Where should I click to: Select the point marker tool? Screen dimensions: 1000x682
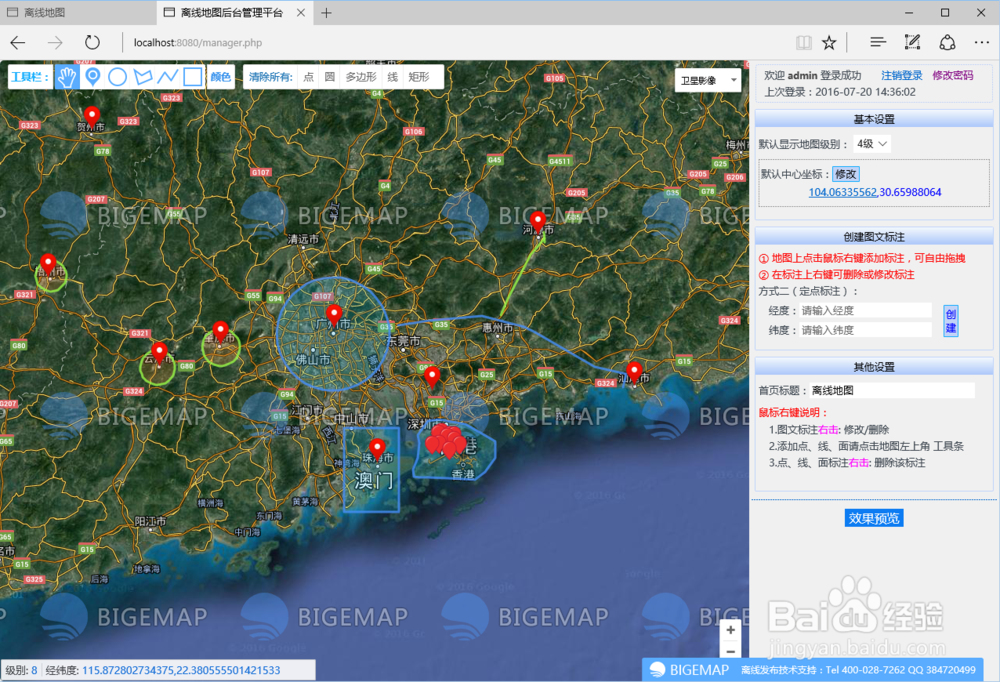(93, 76)
